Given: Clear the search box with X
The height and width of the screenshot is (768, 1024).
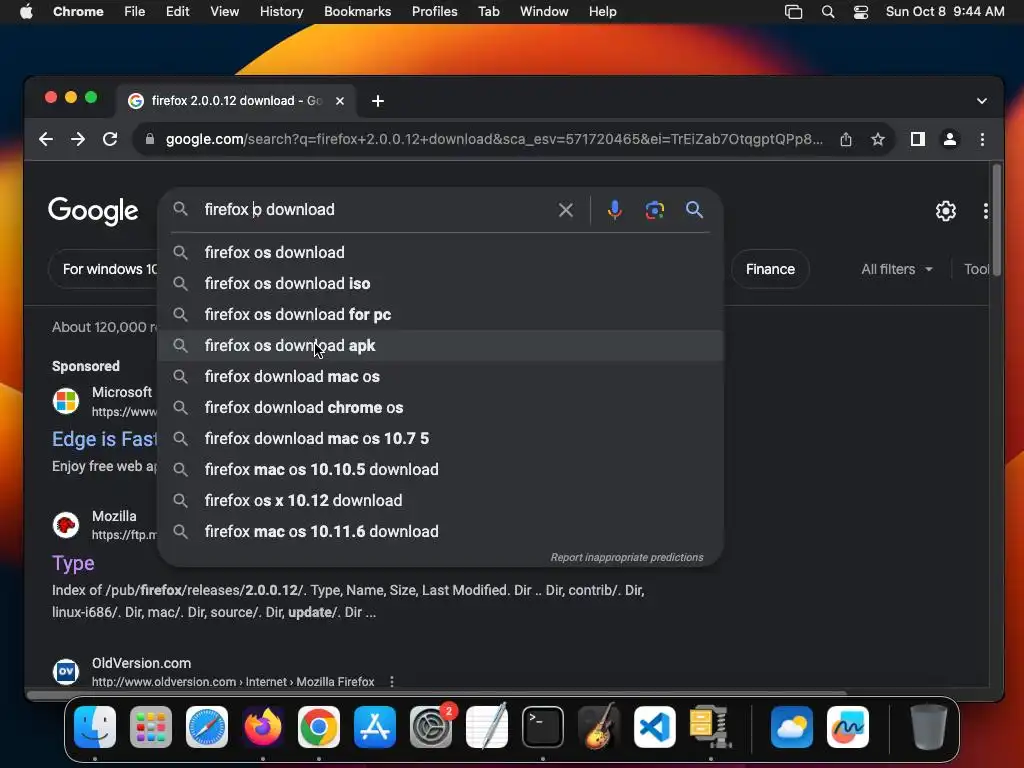Looking at the screenshot, I should pos(566,210).
